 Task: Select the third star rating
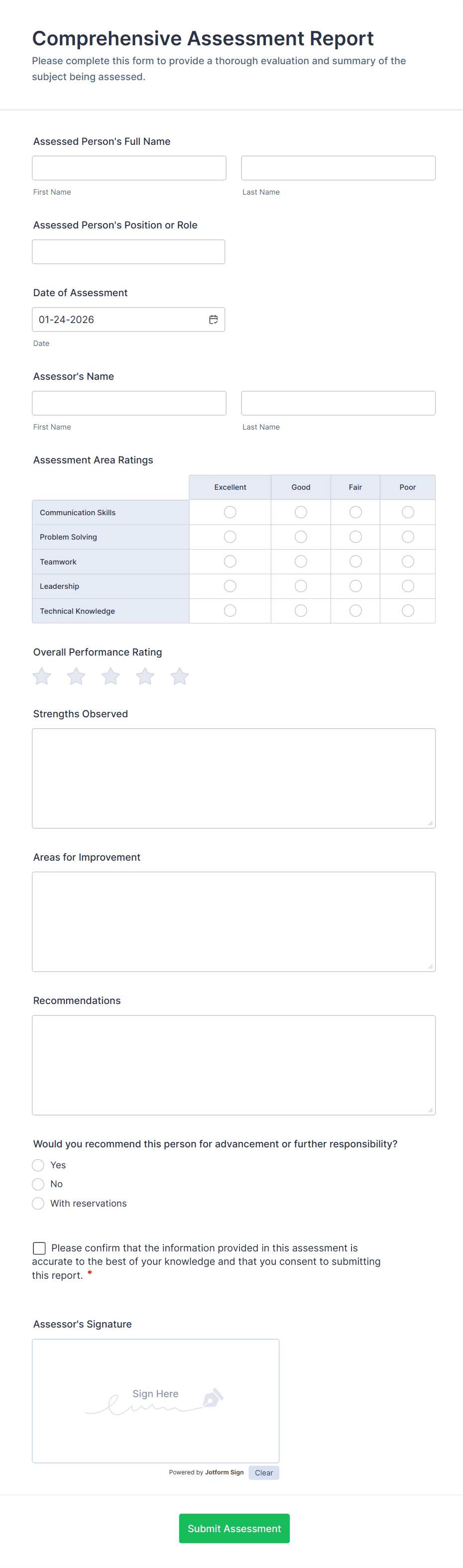click(110, 675)
